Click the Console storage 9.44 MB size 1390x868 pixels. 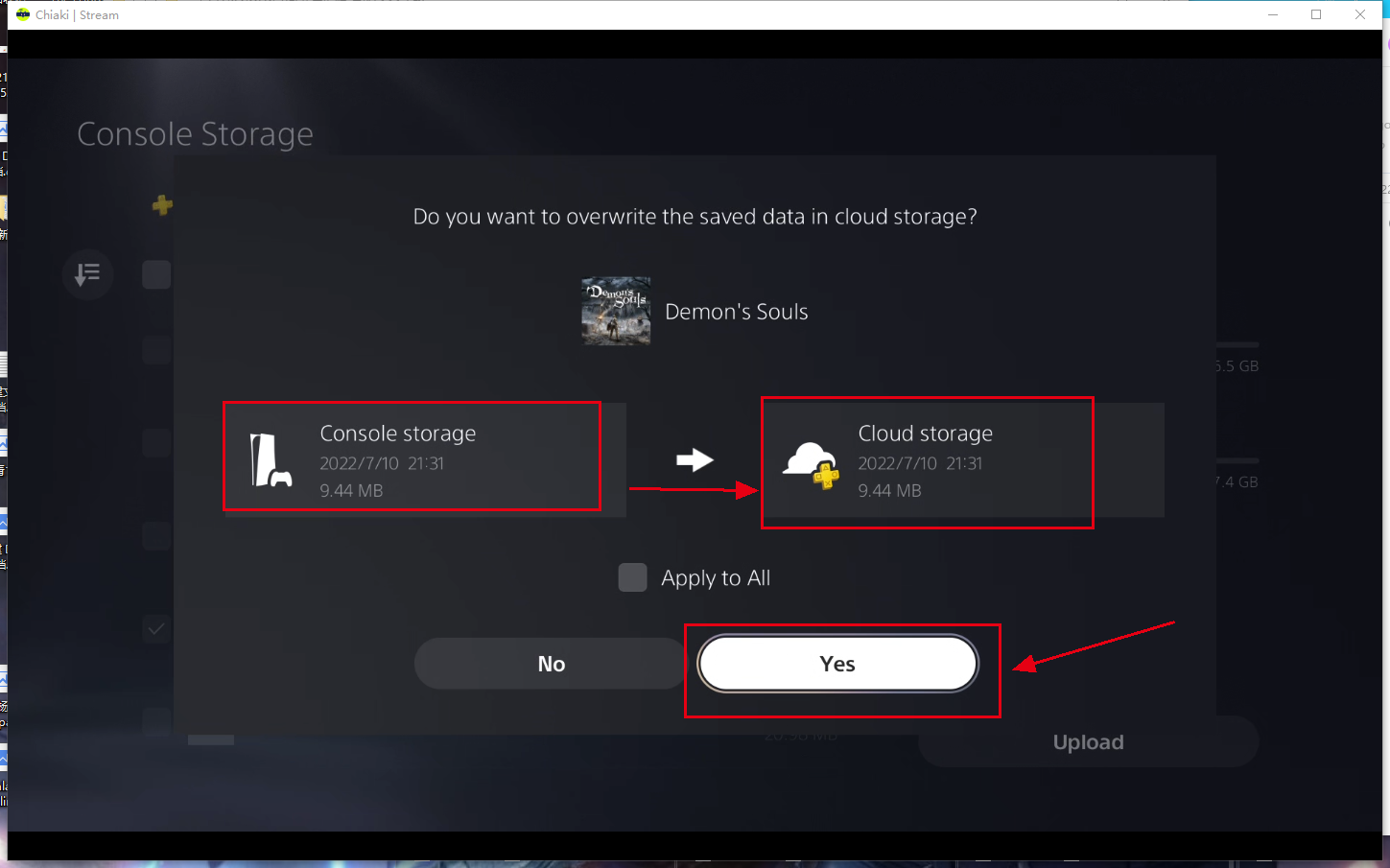coord(351,490)
